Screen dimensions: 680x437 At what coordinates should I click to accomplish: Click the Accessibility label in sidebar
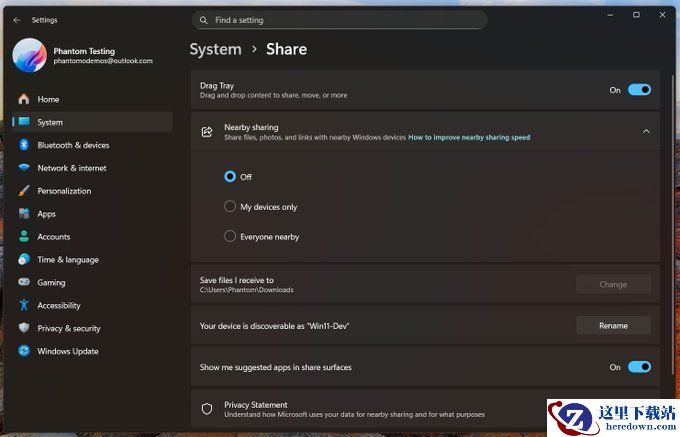coord(59,306)
